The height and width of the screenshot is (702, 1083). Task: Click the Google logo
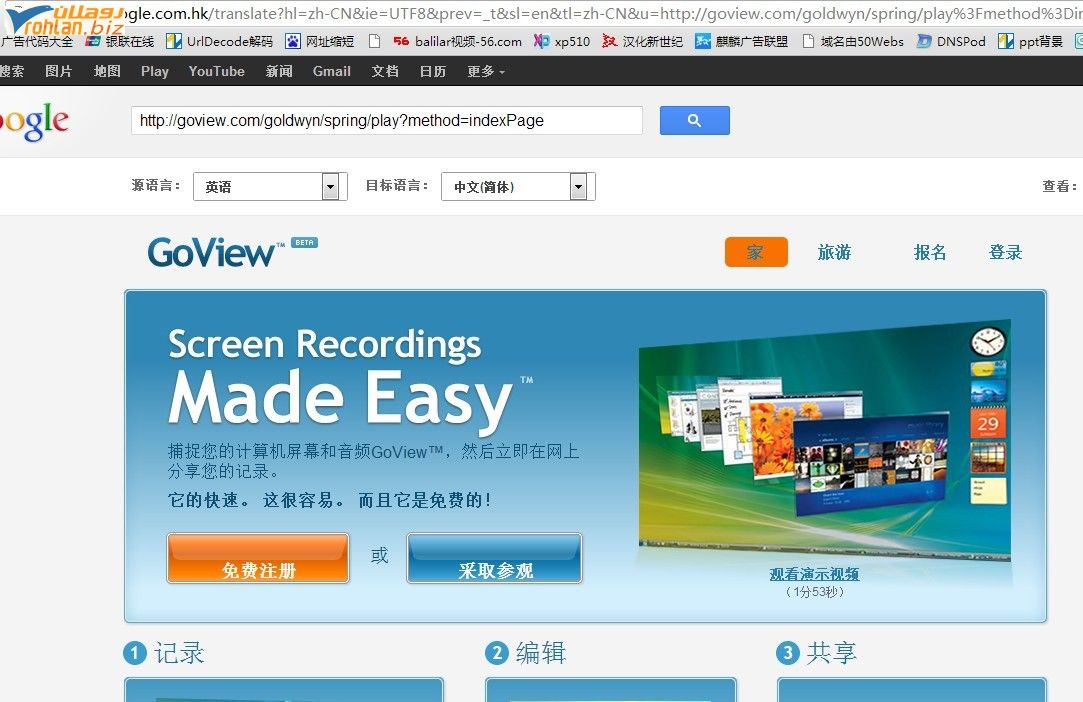click(35, 122)
